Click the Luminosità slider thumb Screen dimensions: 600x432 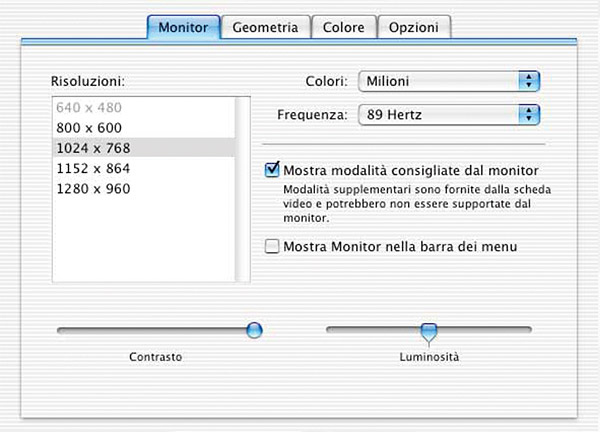429,332
